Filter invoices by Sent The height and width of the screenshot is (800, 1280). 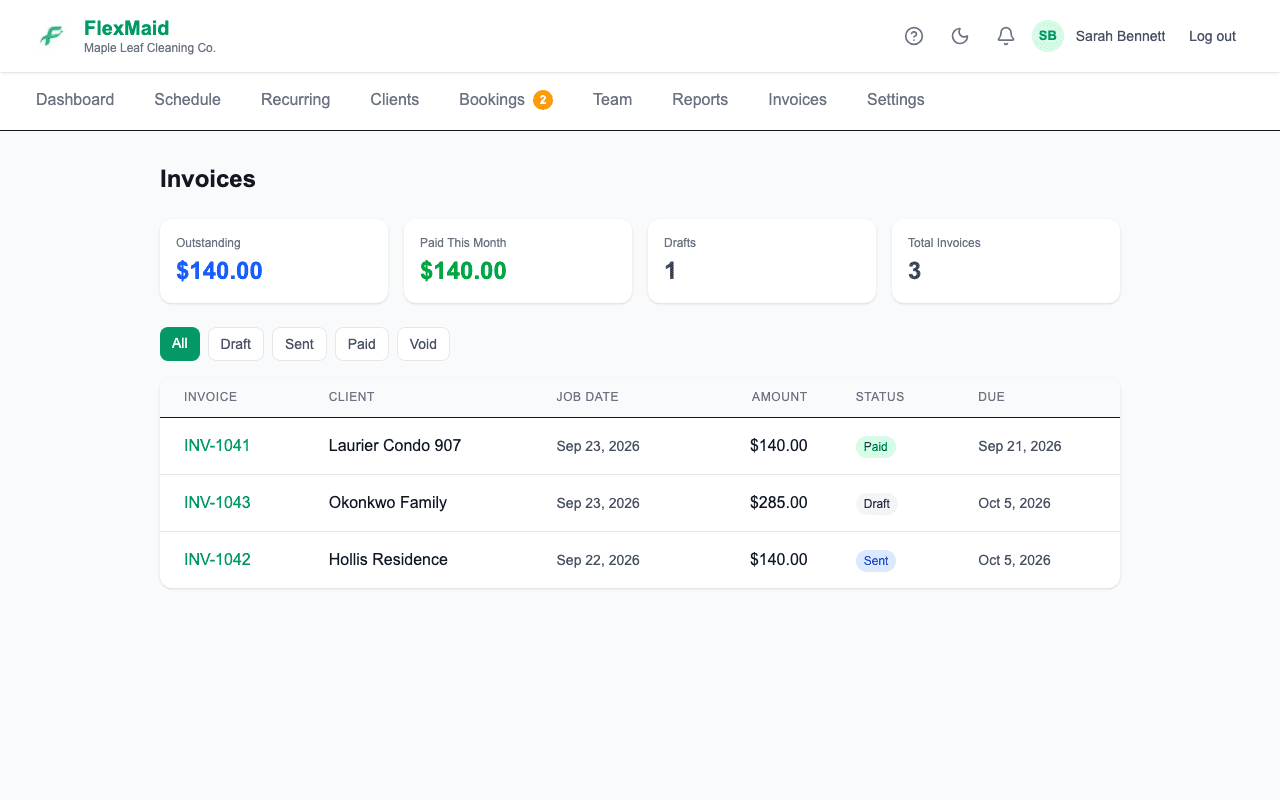[299, 344]
